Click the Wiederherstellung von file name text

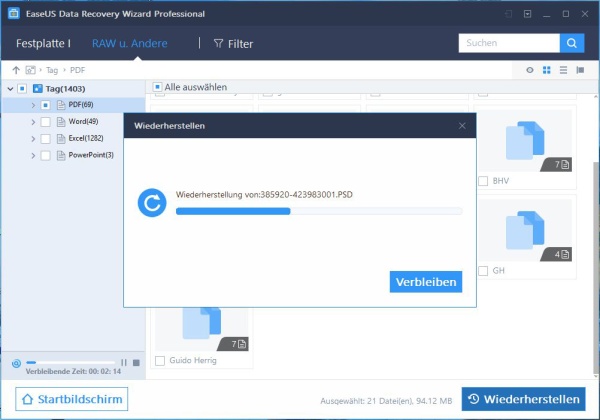point(264,195)
